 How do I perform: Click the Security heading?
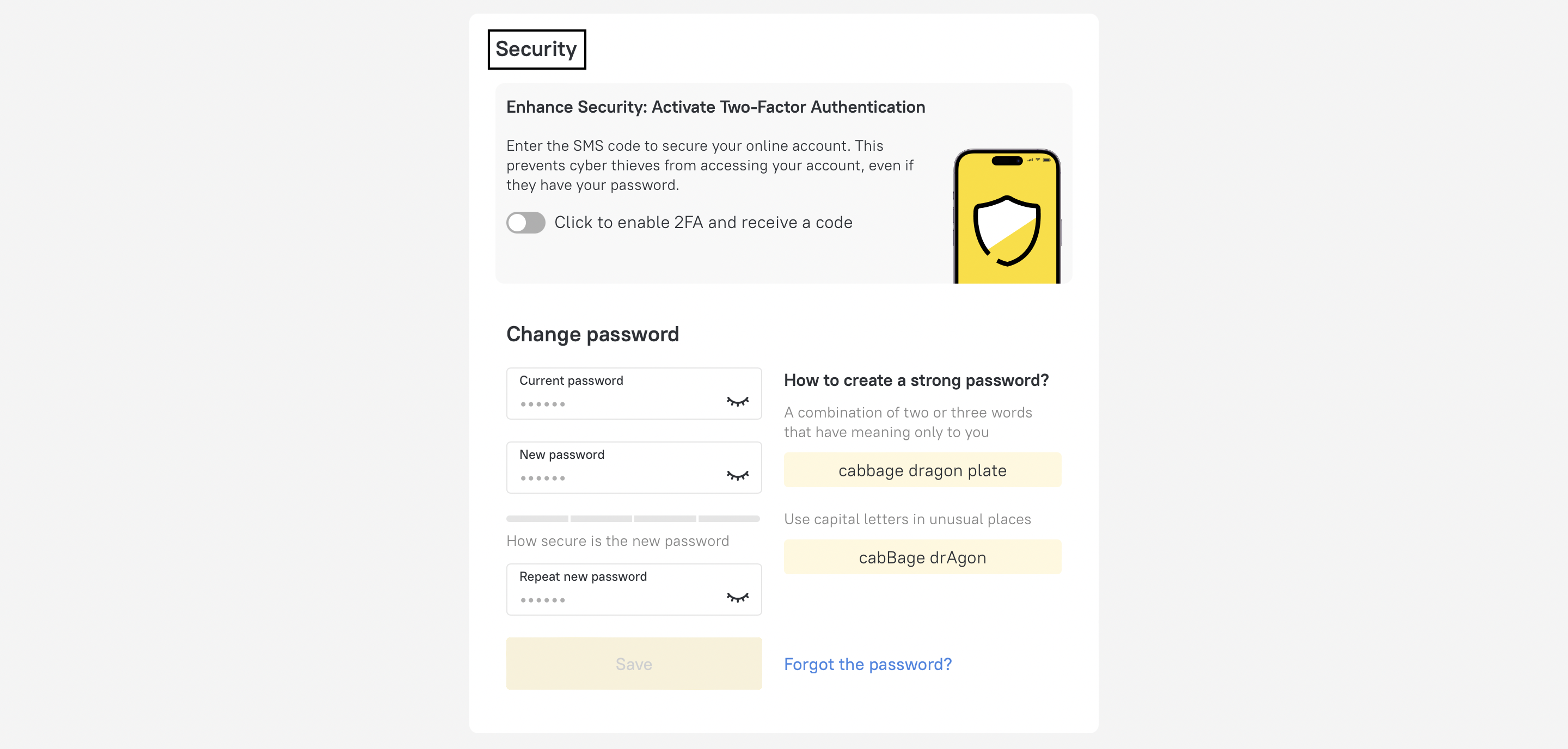536,48
